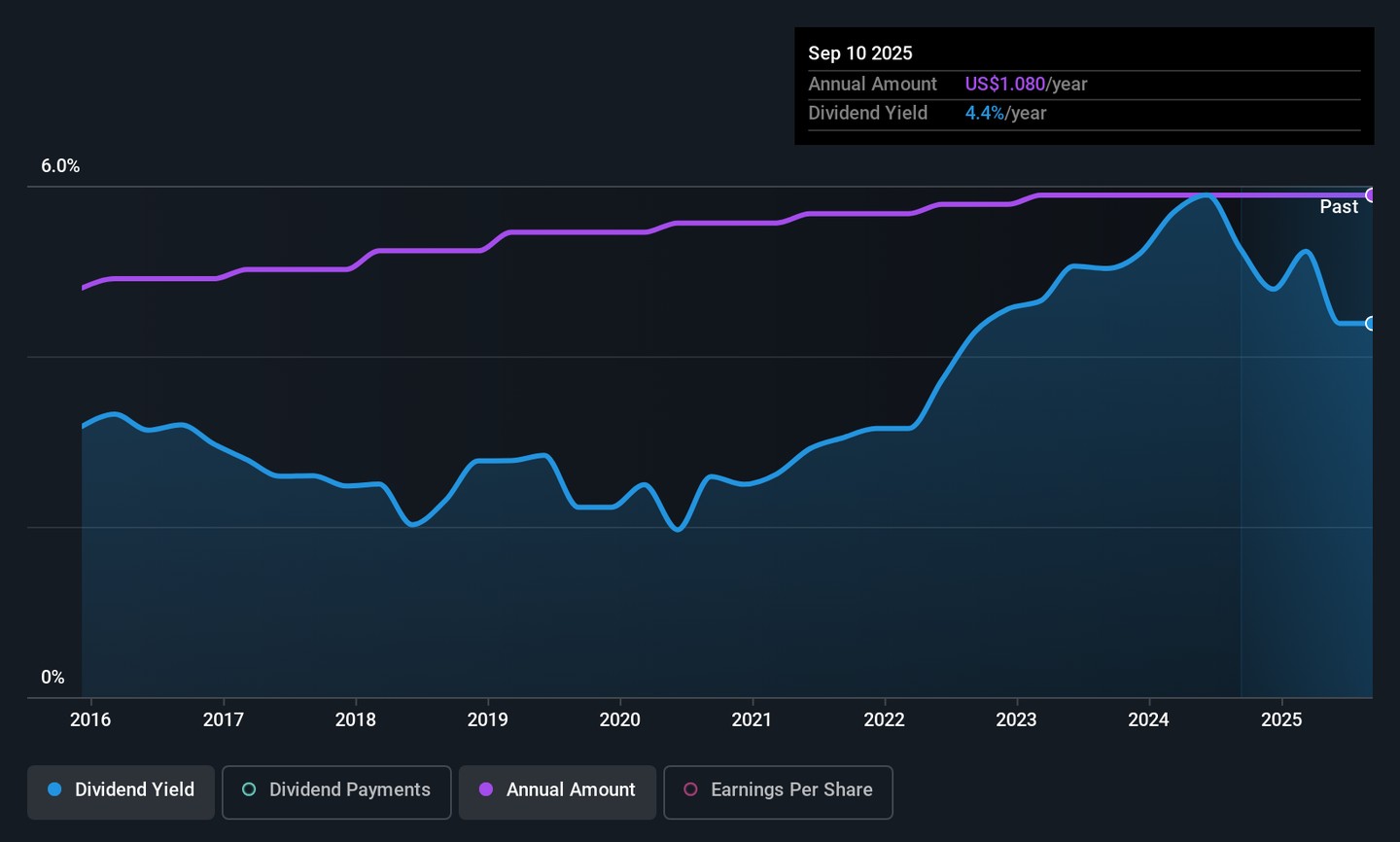This screenshot has height=842, width=1400.
Task: Click the Past label on the chart
Action: click(x=1339, y=207)
